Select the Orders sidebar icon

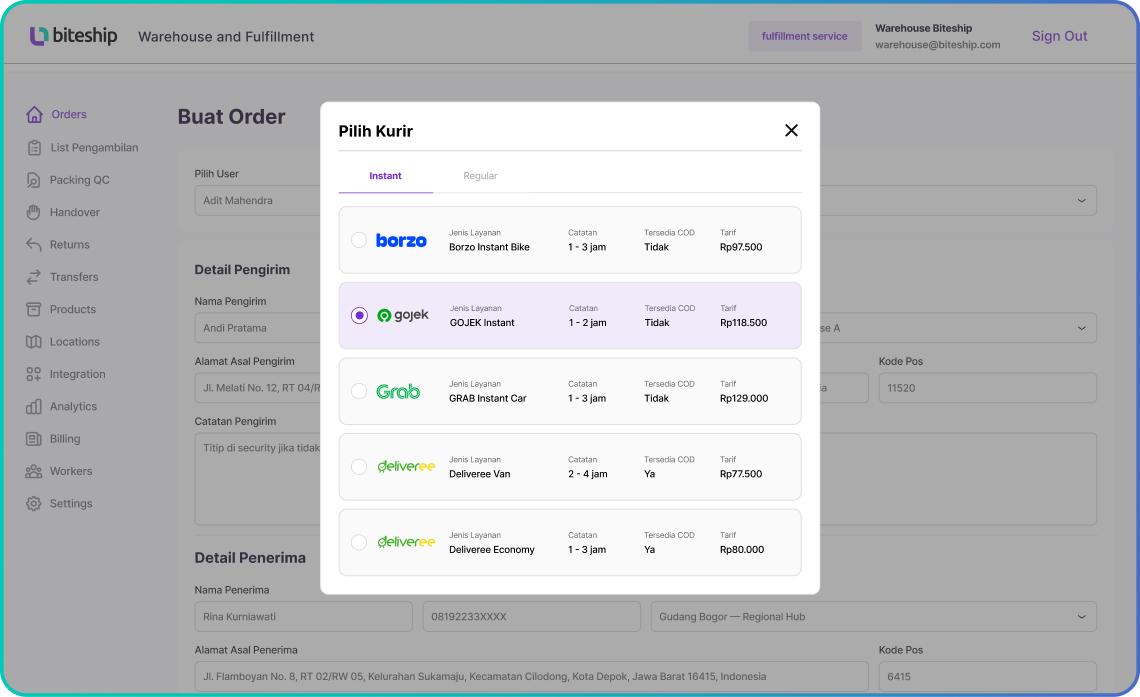[x=34, y=114]
